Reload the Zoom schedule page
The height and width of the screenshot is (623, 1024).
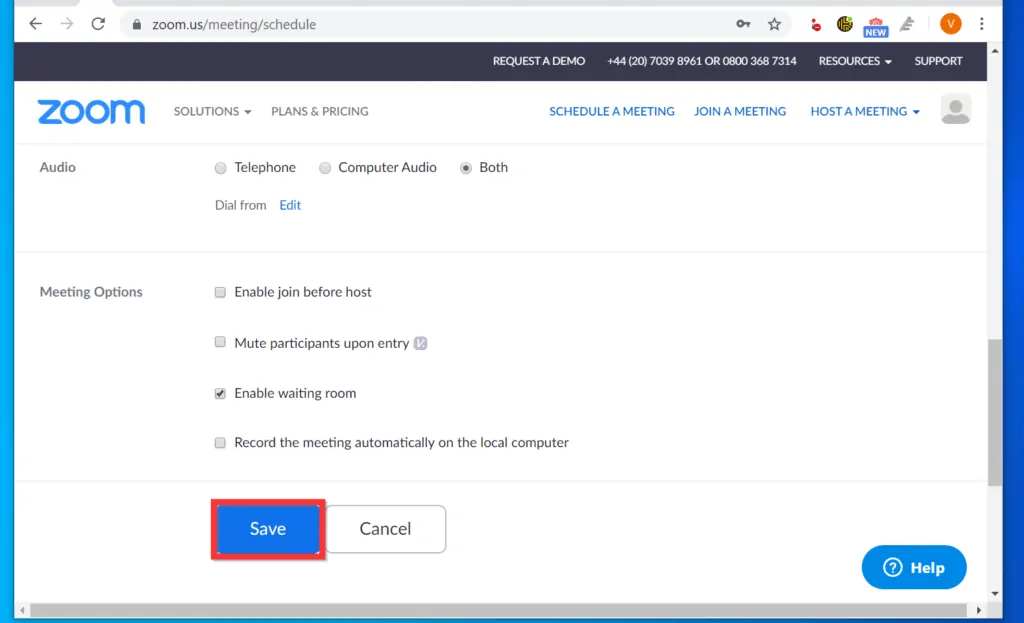tap(98, 24)
